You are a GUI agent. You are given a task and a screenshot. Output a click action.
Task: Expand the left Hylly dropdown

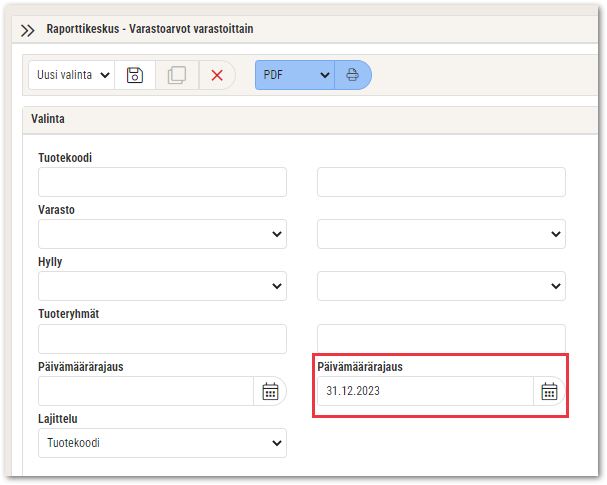pyautogui.click(x=162, y=286)
